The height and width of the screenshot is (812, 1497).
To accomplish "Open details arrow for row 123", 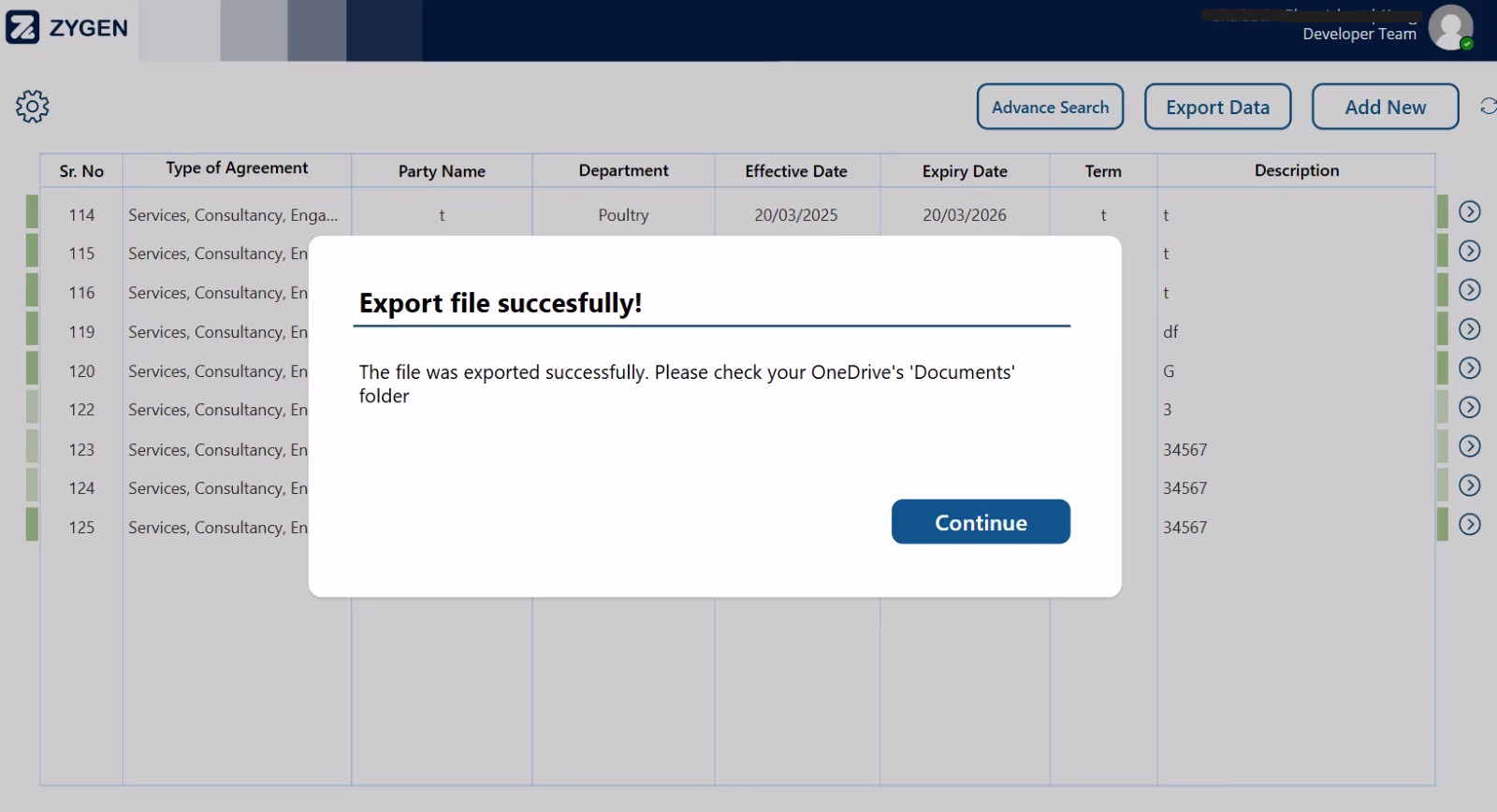I will tap(1470, 446).
